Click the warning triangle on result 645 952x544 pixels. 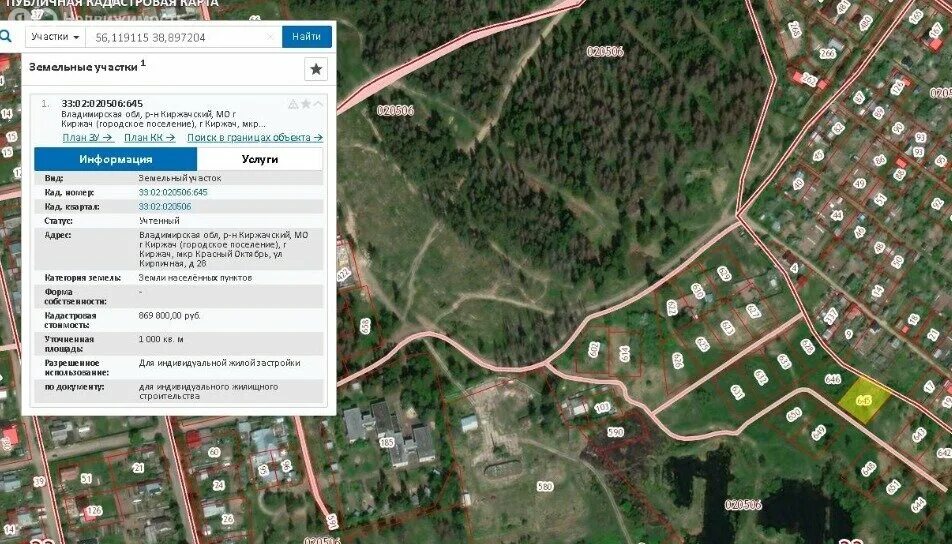(293, 104)
